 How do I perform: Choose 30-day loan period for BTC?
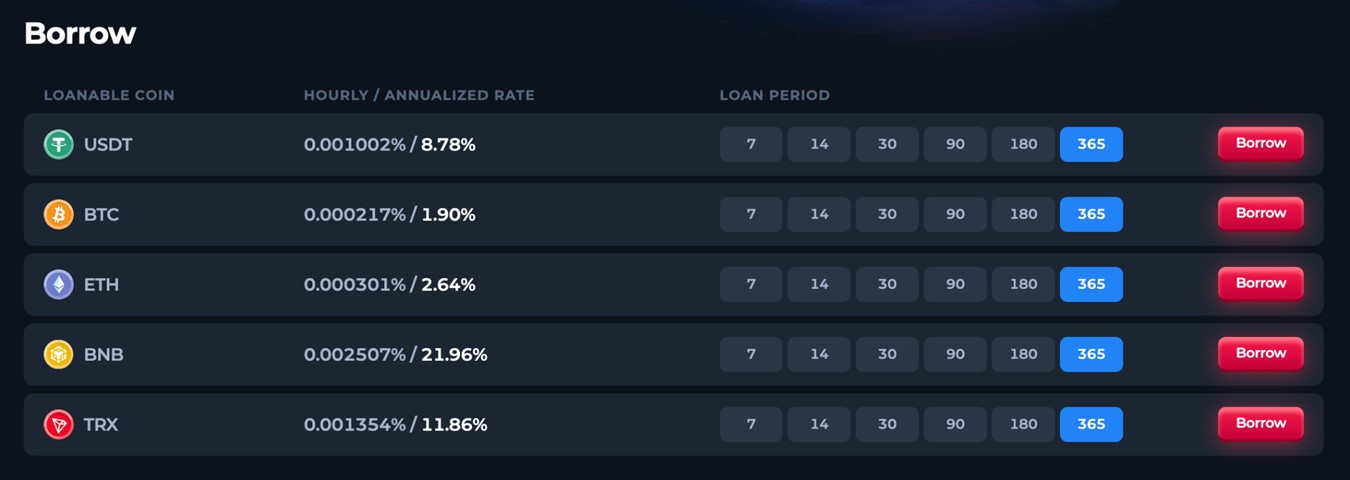click(887, 214)
